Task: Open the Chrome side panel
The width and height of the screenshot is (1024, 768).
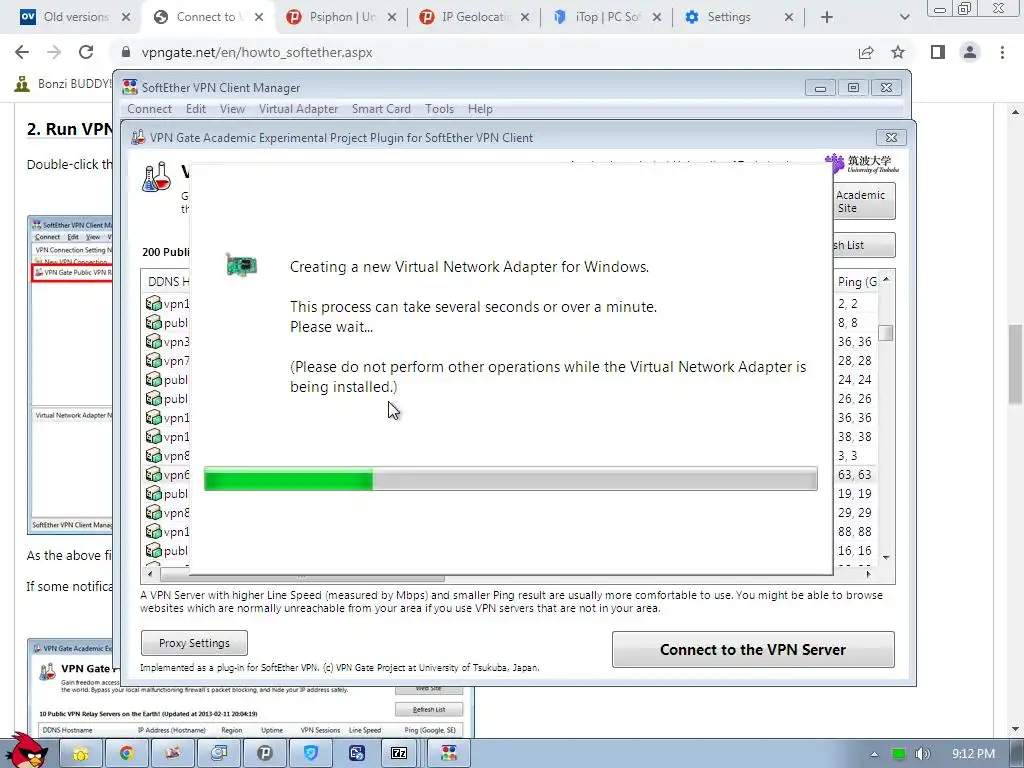Action: 938,52
